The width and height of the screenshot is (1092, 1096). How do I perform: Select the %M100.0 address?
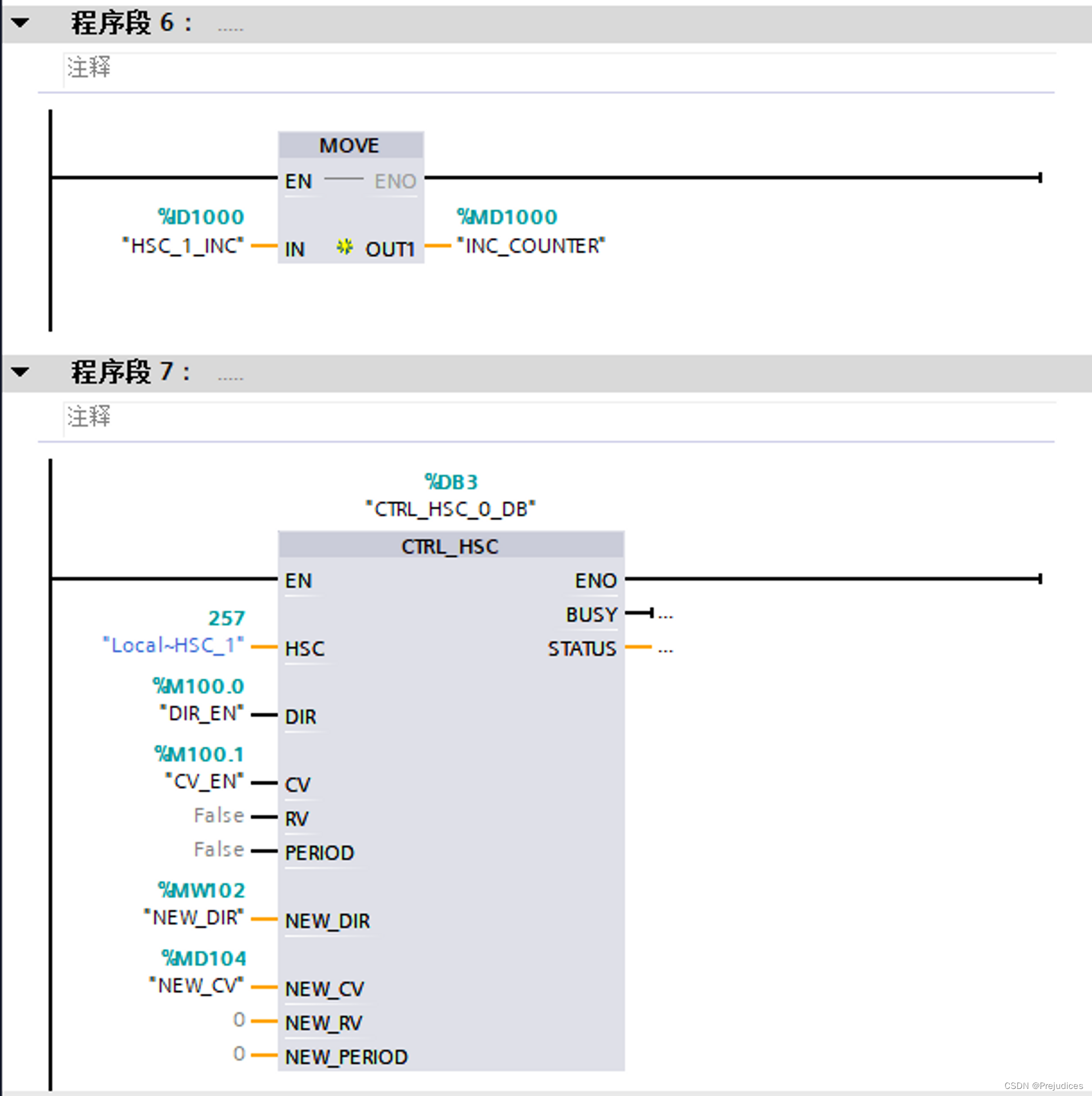tap(198, 687)
